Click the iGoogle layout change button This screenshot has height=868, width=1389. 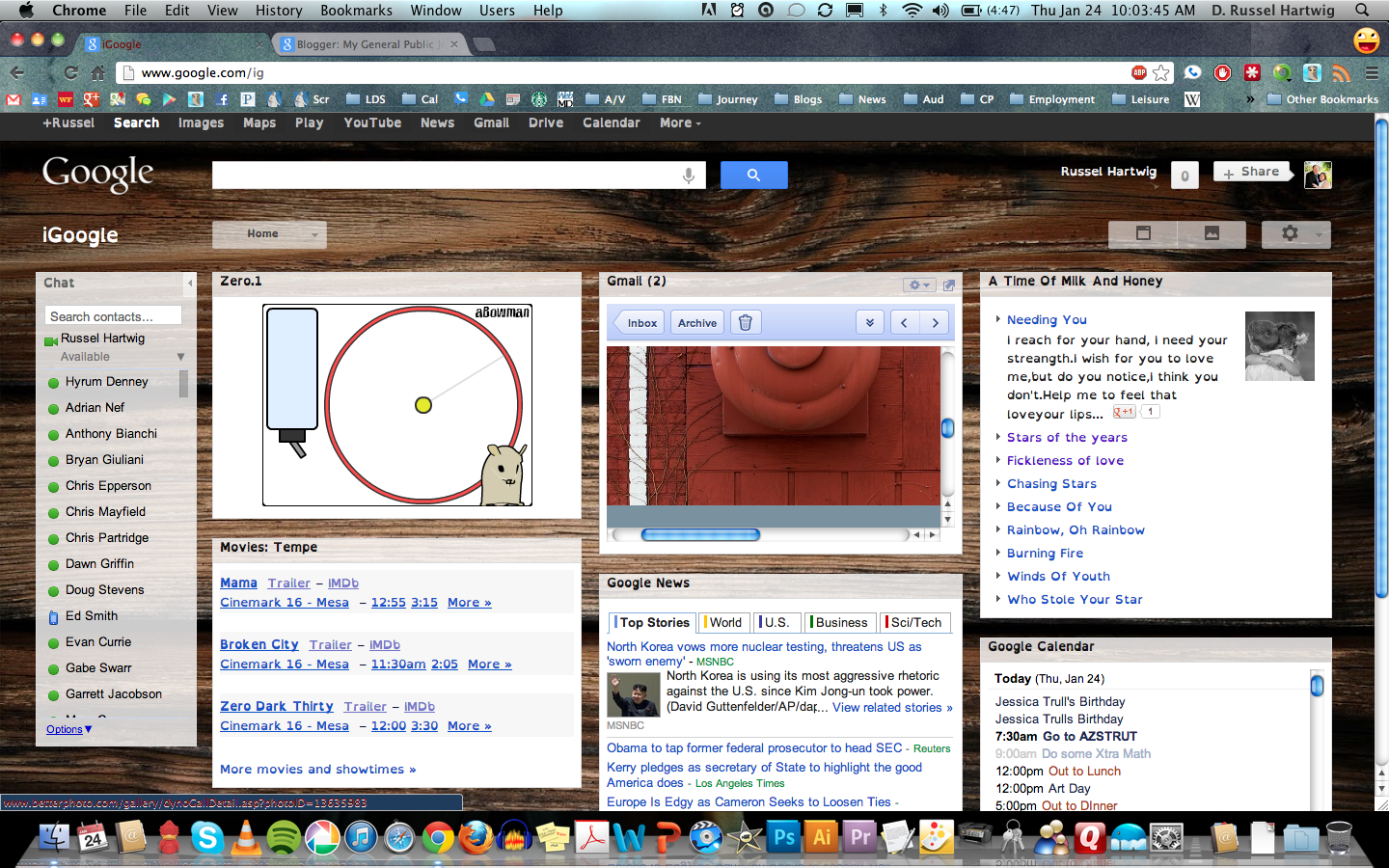coord(1144,233)
